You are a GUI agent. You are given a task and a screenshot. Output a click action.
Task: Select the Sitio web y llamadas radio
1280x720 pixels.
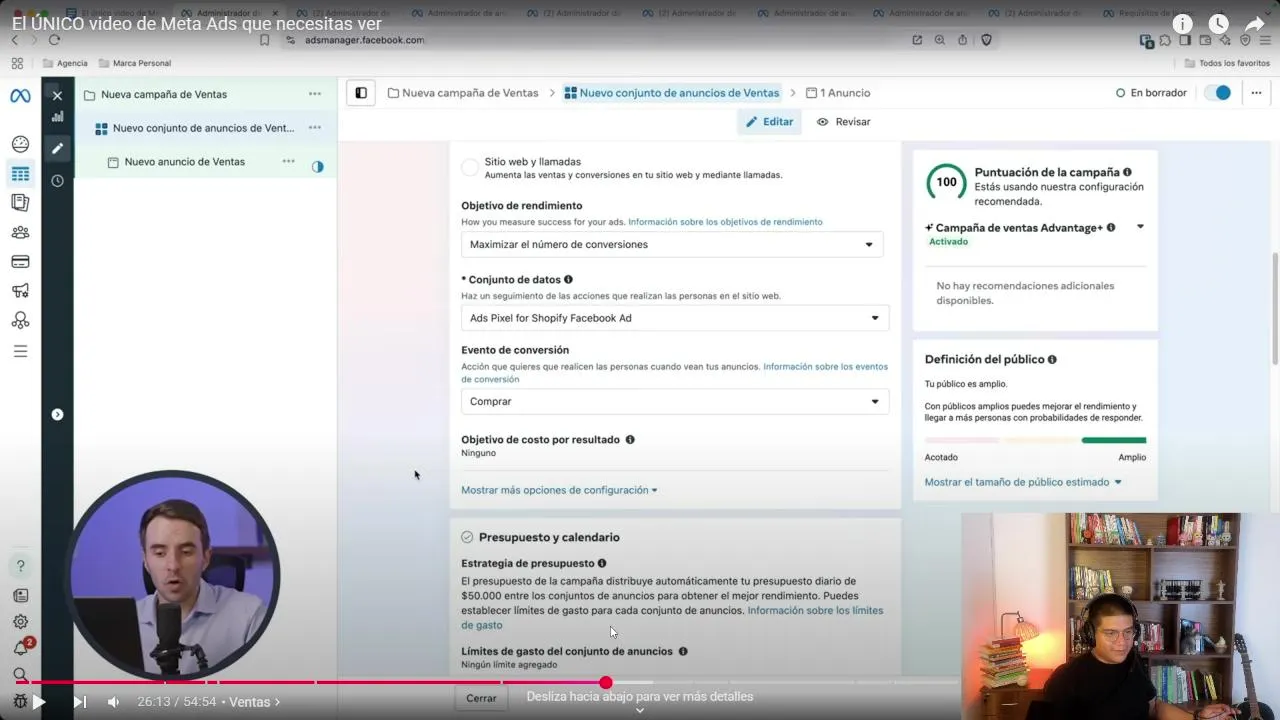click(470, 167)
